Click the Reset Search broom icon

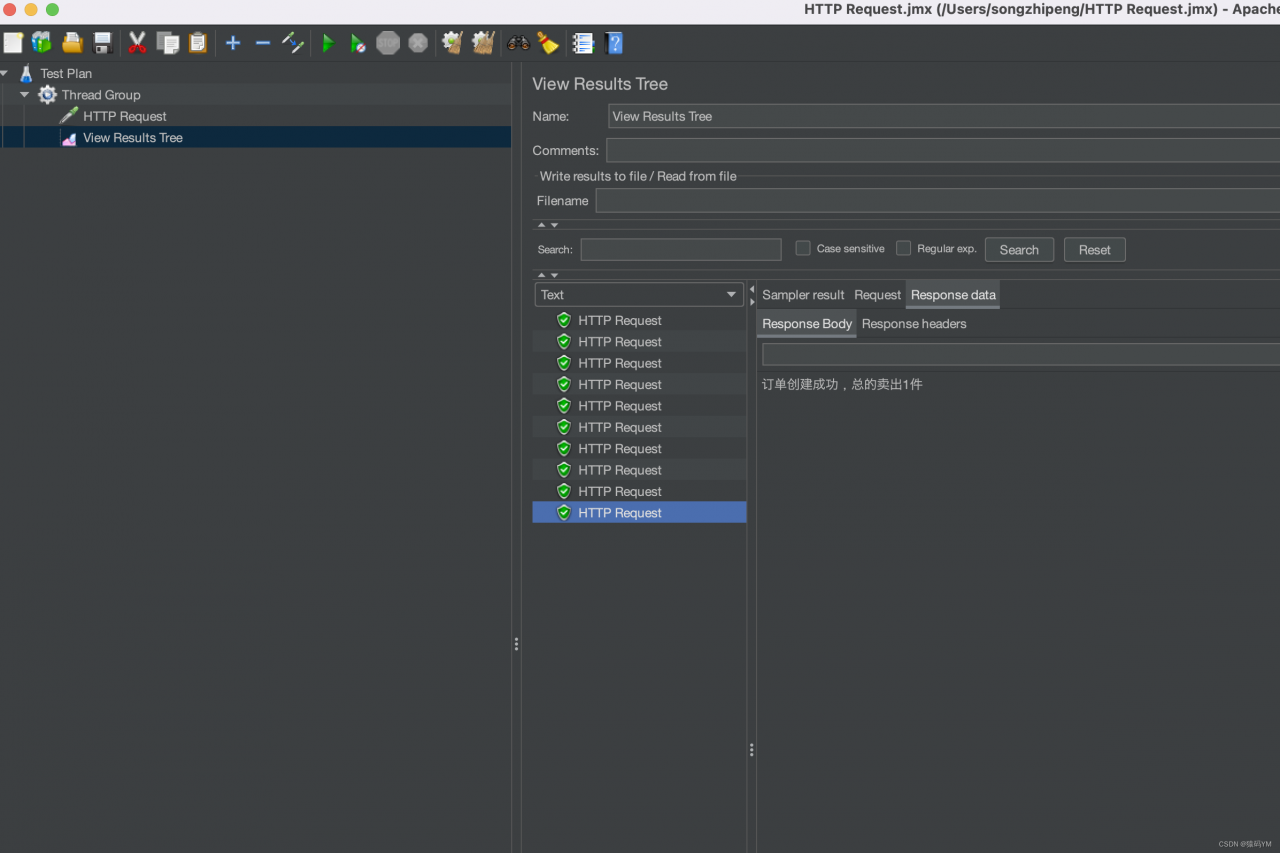point(548,43)
